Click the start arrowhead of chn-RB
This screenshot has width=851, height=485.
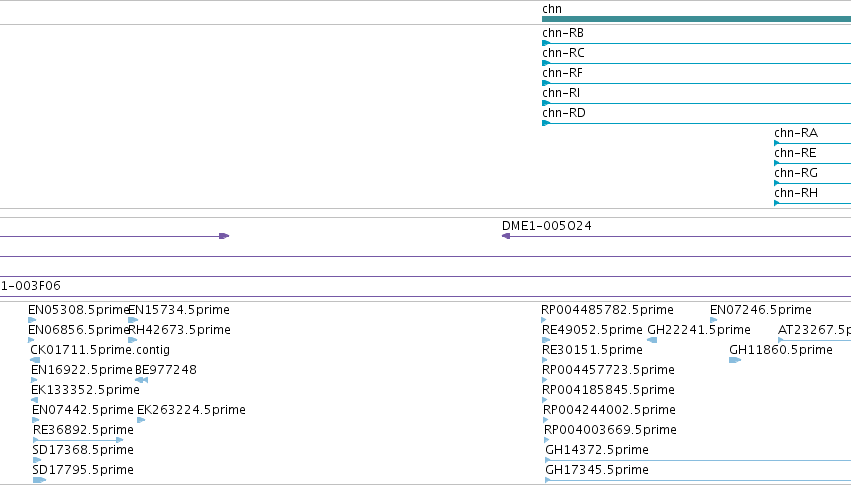click(x=546, y=43)
